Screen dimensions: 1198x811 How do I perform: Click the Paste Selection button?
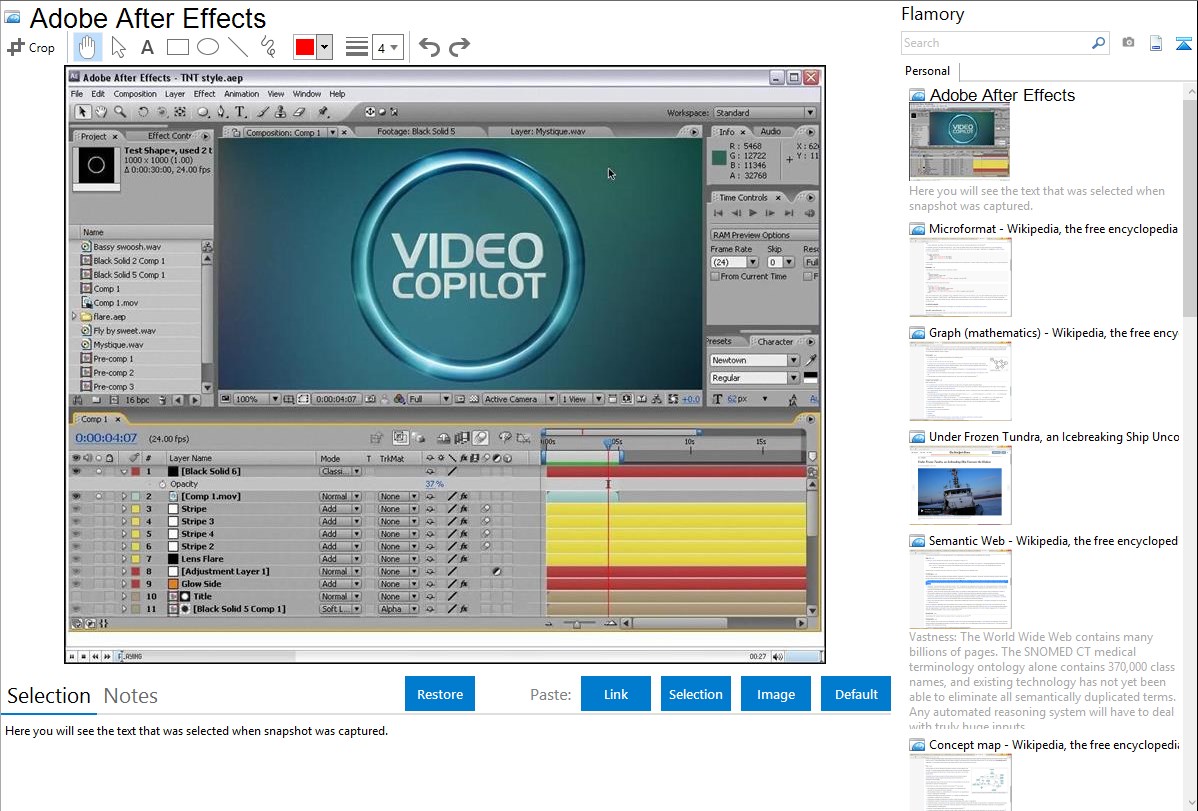pyautogui.click(x=695, y=694)
